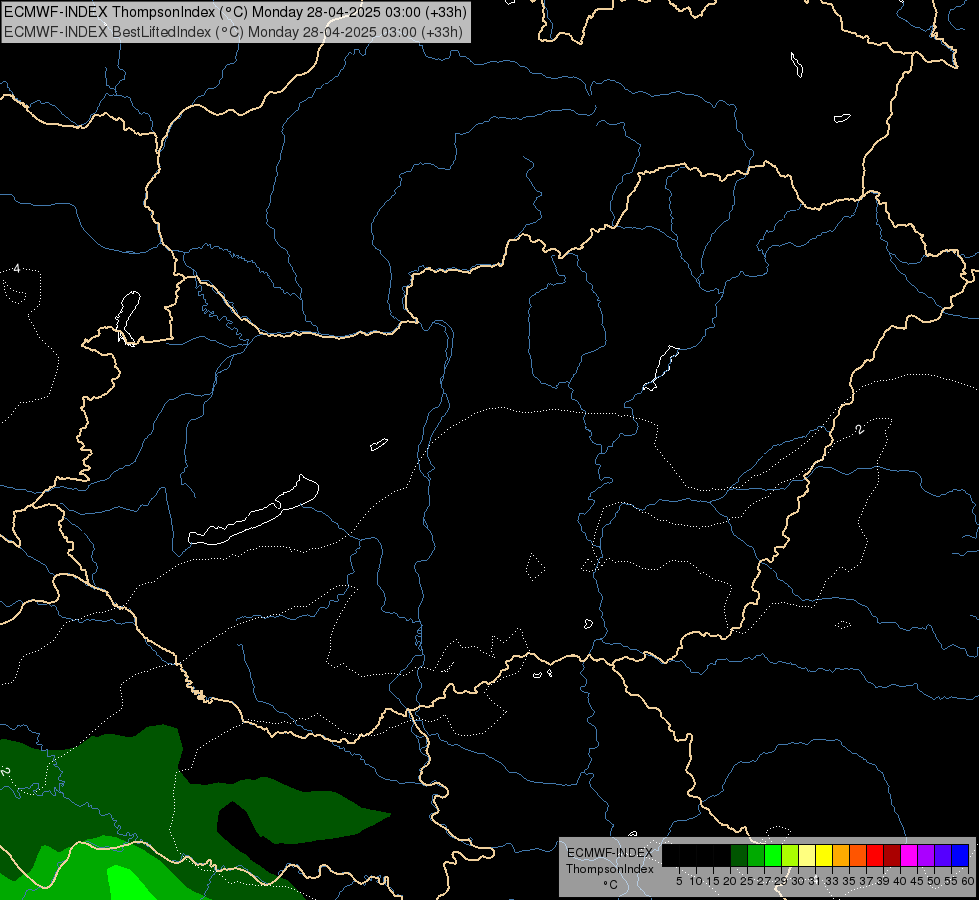Viewport: 979px width, 900px height.
Task: Click the lime 29–30 legend swatch
Action: pyautogui.click(x=790, y=855)
